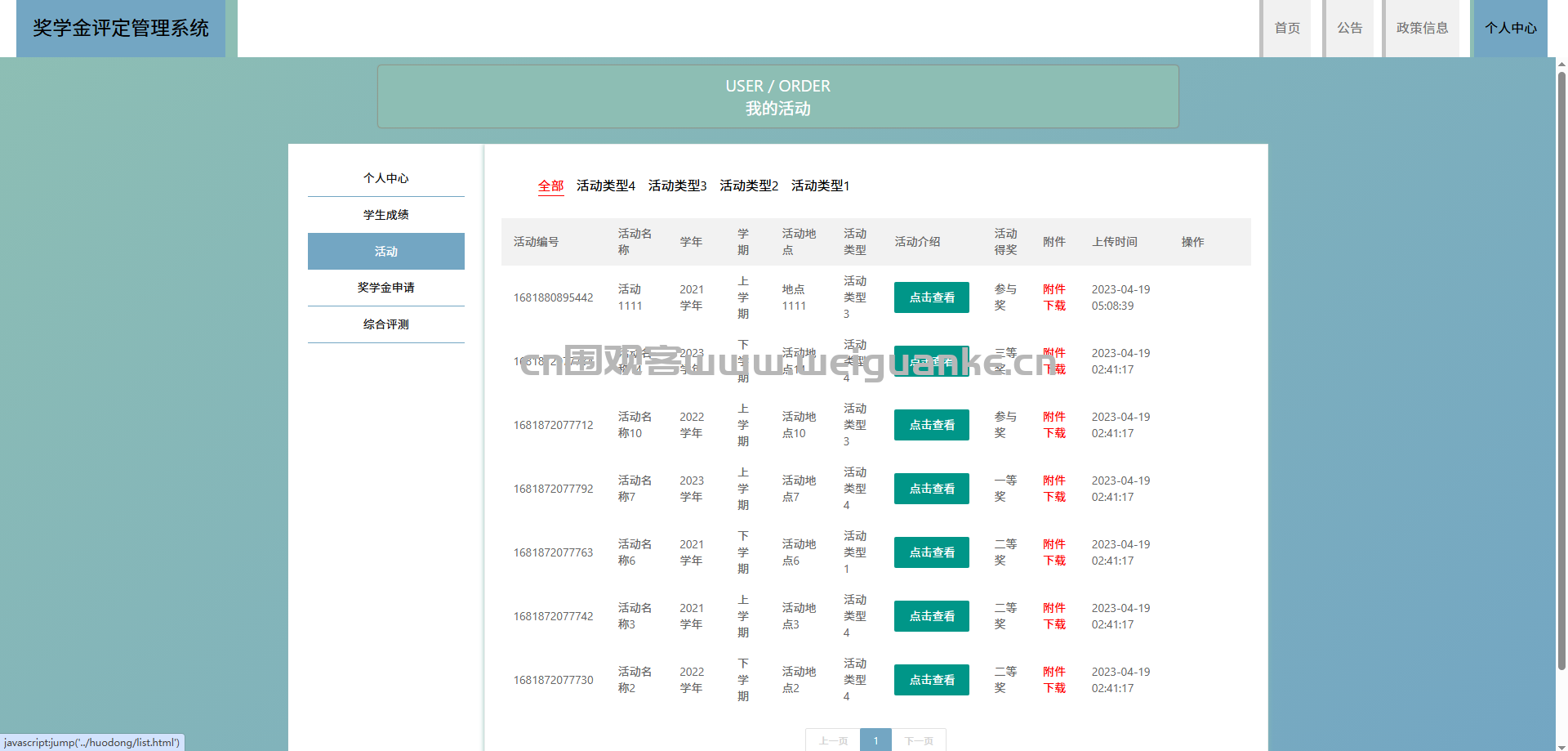The width and height of the screenshot is (1568, 751).
Task: Click 点击查看 for activity 1681872077712
Action: (x=932, y=425)
